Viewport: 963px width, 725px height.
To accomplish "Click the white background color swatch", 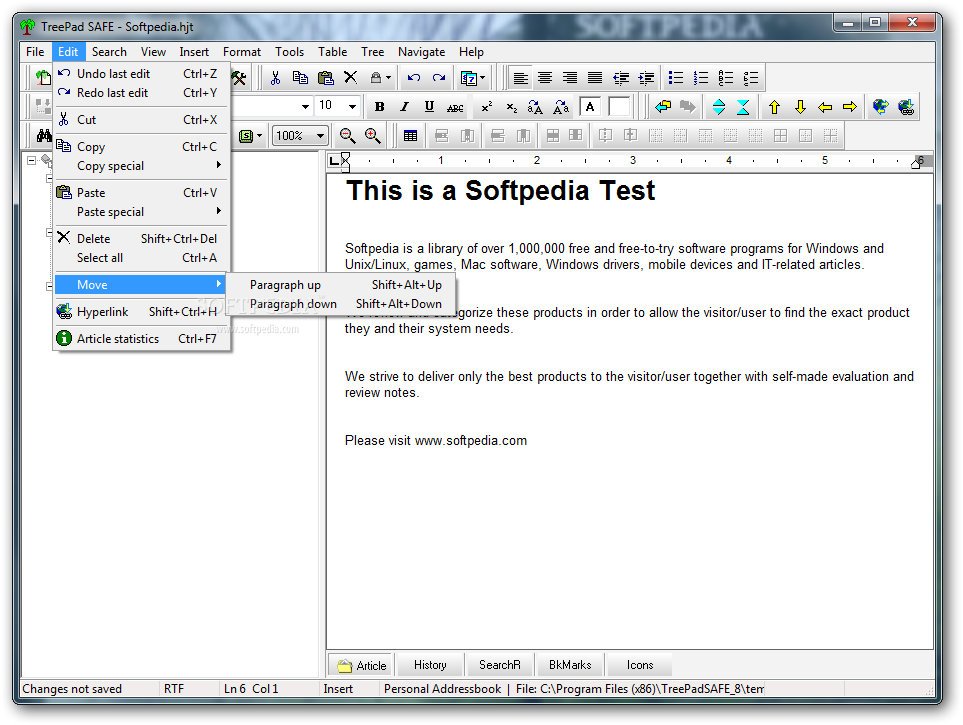I will [x=618, y=108].
